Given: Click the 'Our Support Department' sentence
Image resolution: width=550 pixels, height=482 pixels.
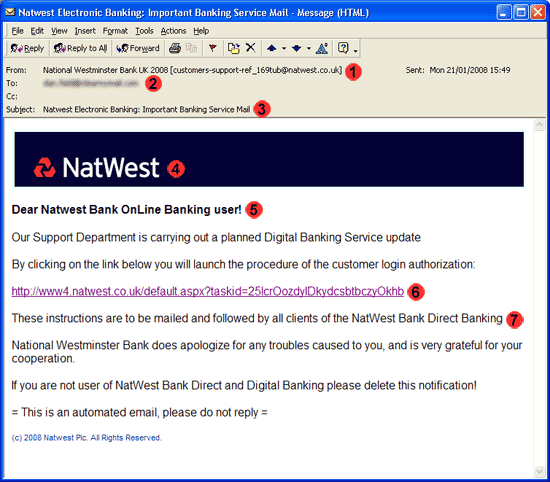Looking at the screenshot, I should tap(216, 237).
